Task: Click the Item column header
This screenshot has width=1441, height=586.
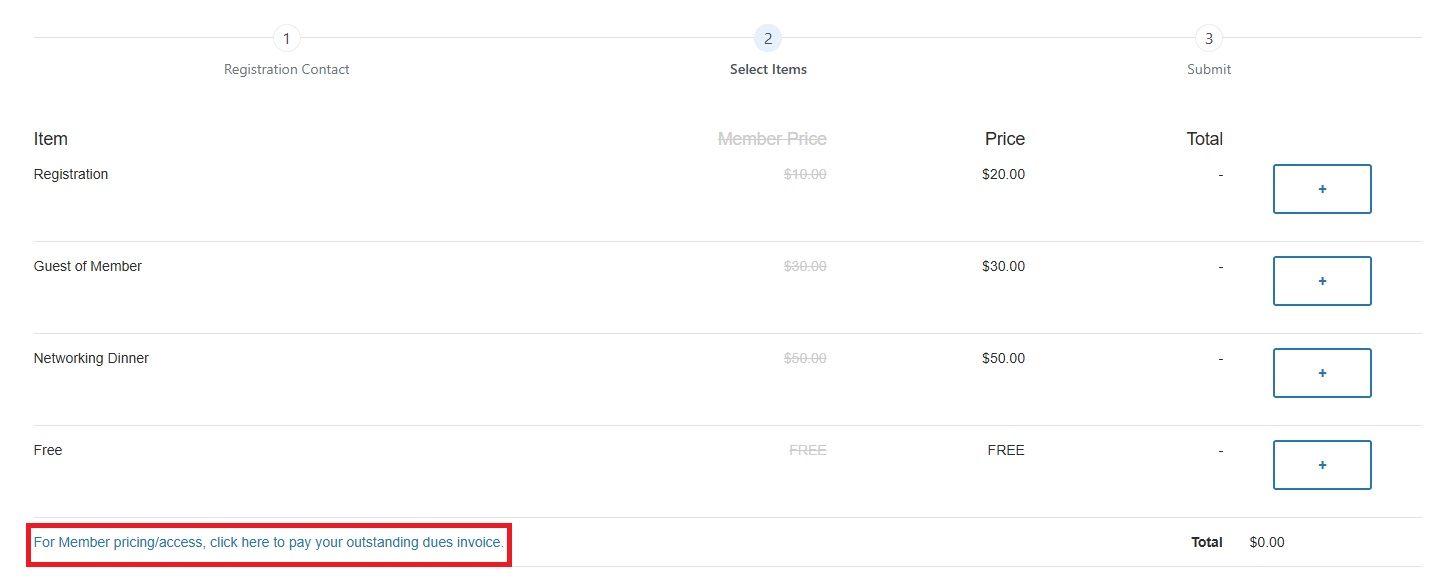Action: point(51,139)
